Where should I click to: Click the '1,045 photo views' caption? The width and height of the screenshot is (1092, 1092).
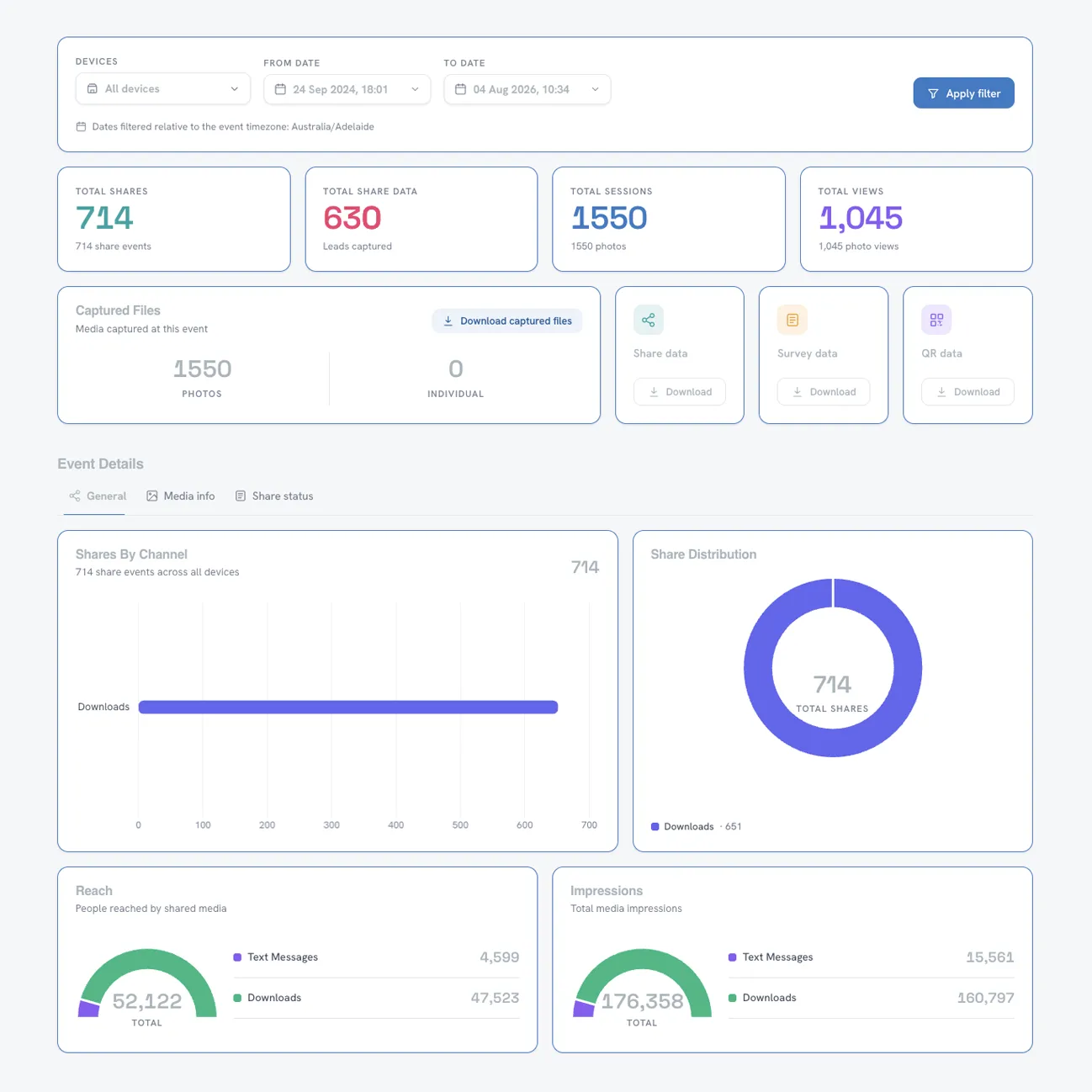pos(858,246)
